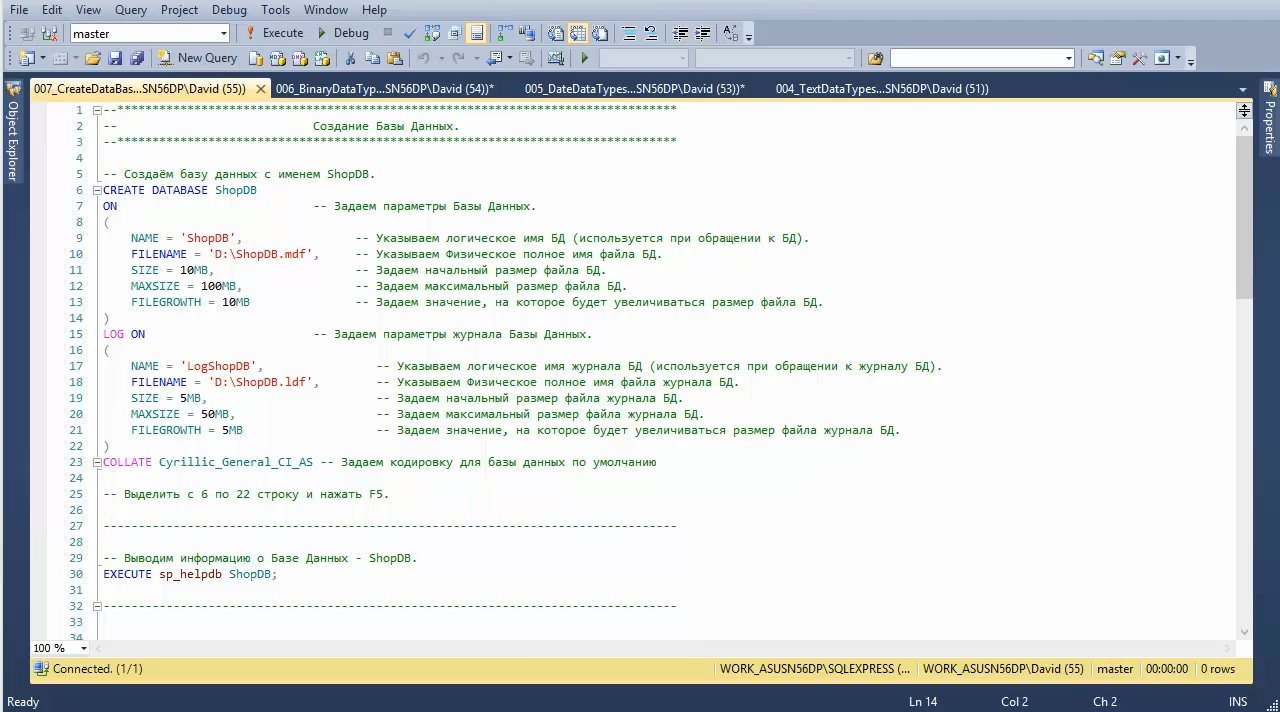Click the editor scroll down arrow
1280x712 pixels.
pos(1244,632)
